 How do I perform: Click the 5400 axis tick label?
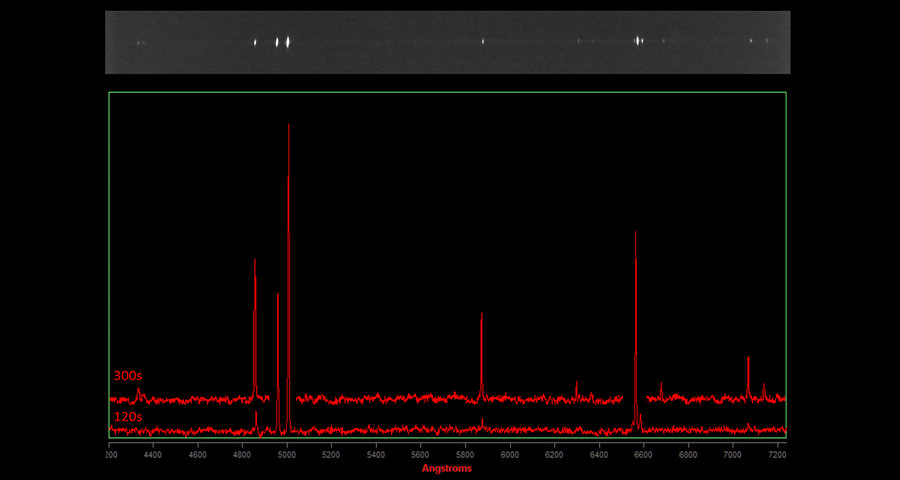click(376, 455)
